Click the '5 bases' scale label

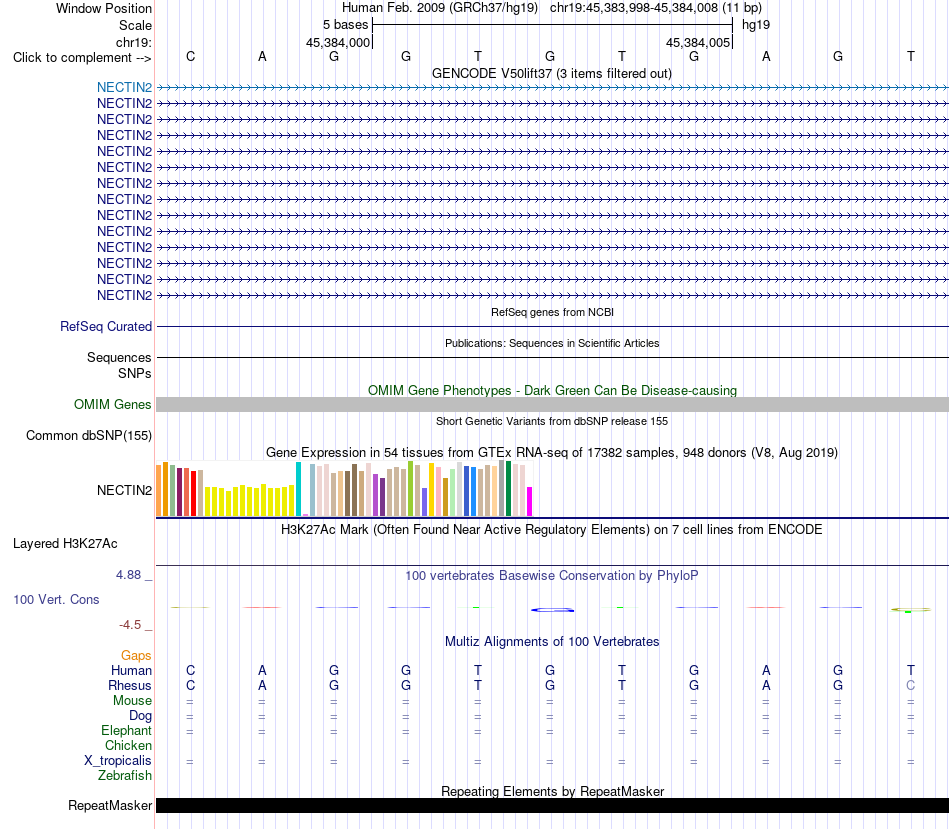(345, 25)
